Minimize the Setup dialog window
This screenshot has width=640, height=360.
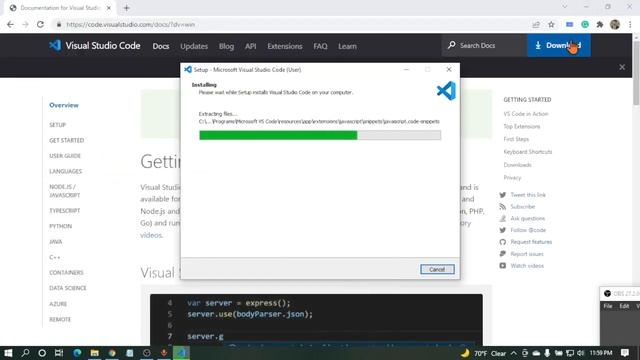406,69
